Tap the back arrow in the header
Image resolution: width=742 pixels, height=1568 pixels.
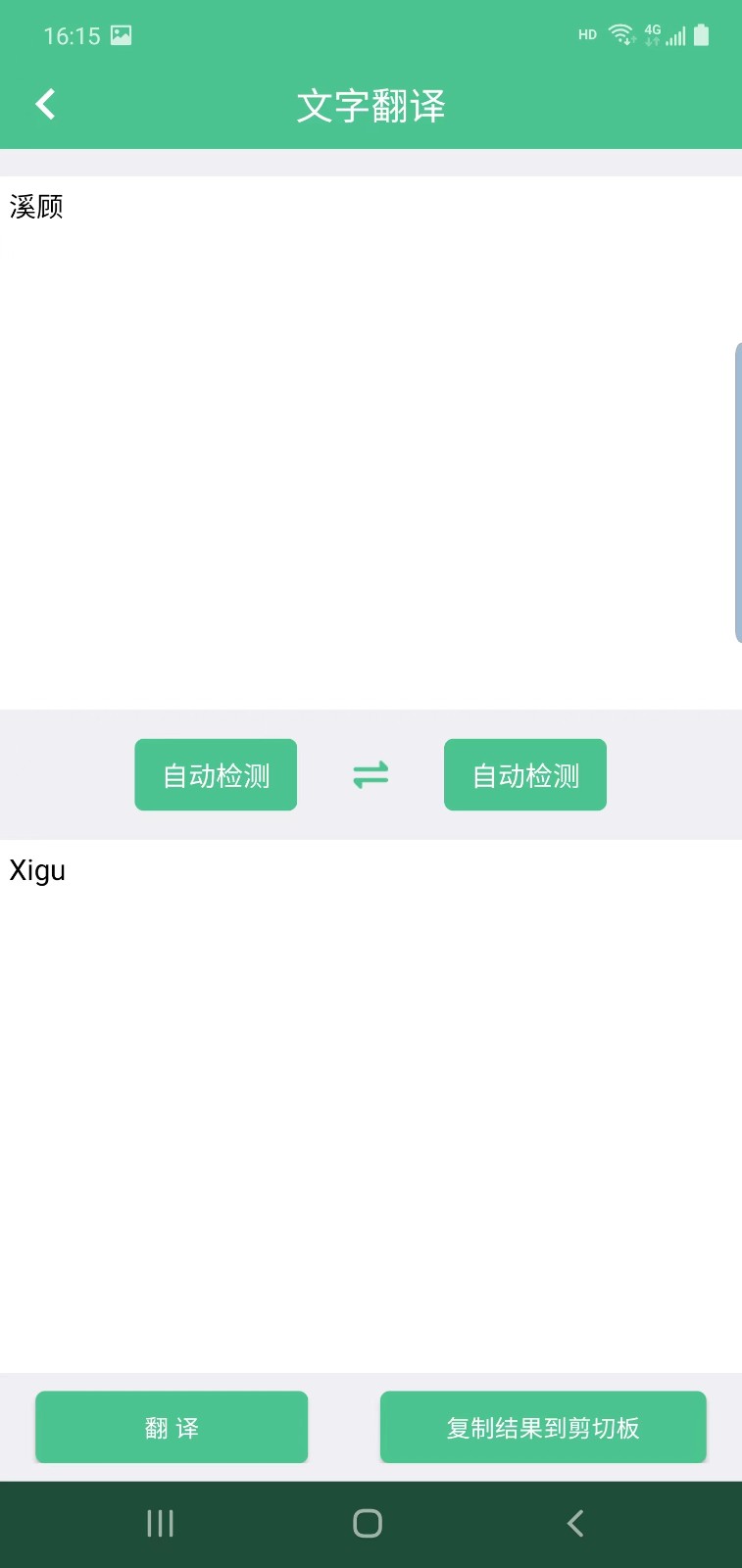(x=45, y=104)
